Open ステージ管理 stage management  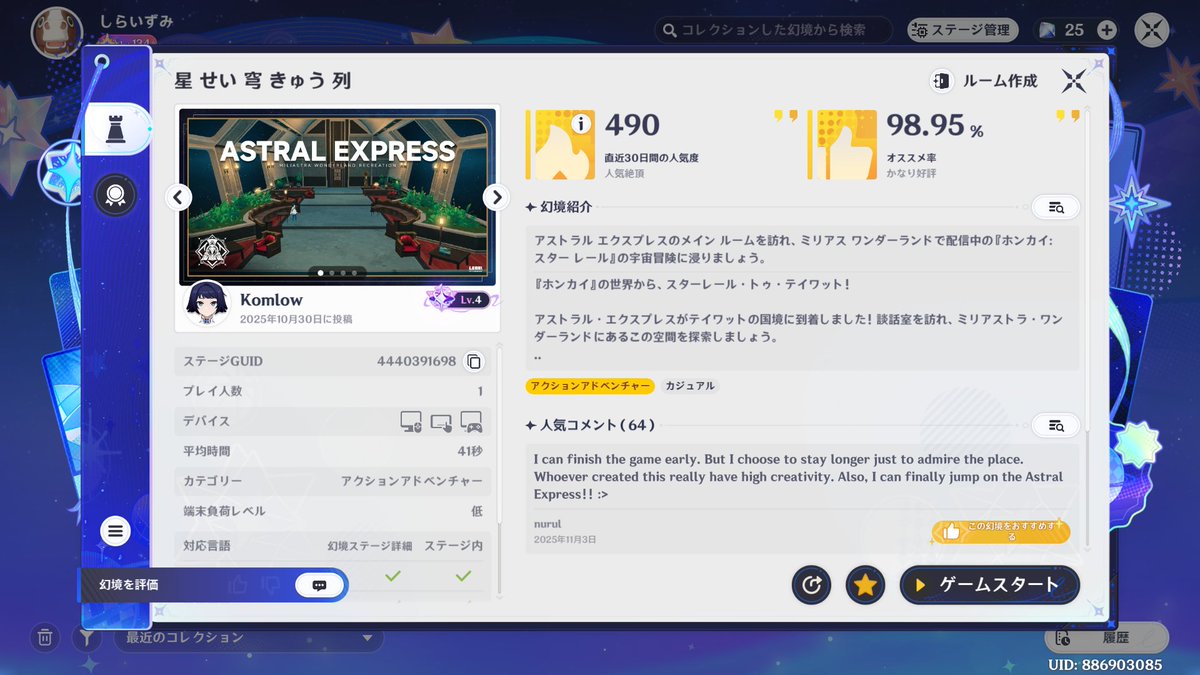[962, 30]
